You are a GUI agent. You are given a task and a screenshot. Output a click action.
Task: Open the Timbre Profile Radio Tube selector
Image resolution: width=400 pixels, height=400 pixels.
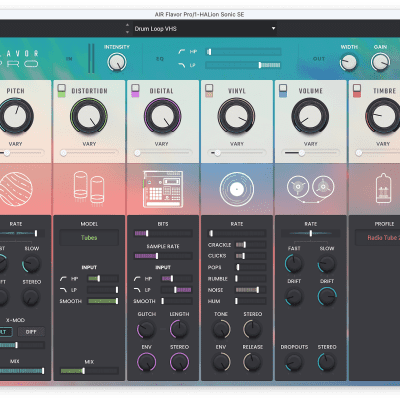(377, 238)
